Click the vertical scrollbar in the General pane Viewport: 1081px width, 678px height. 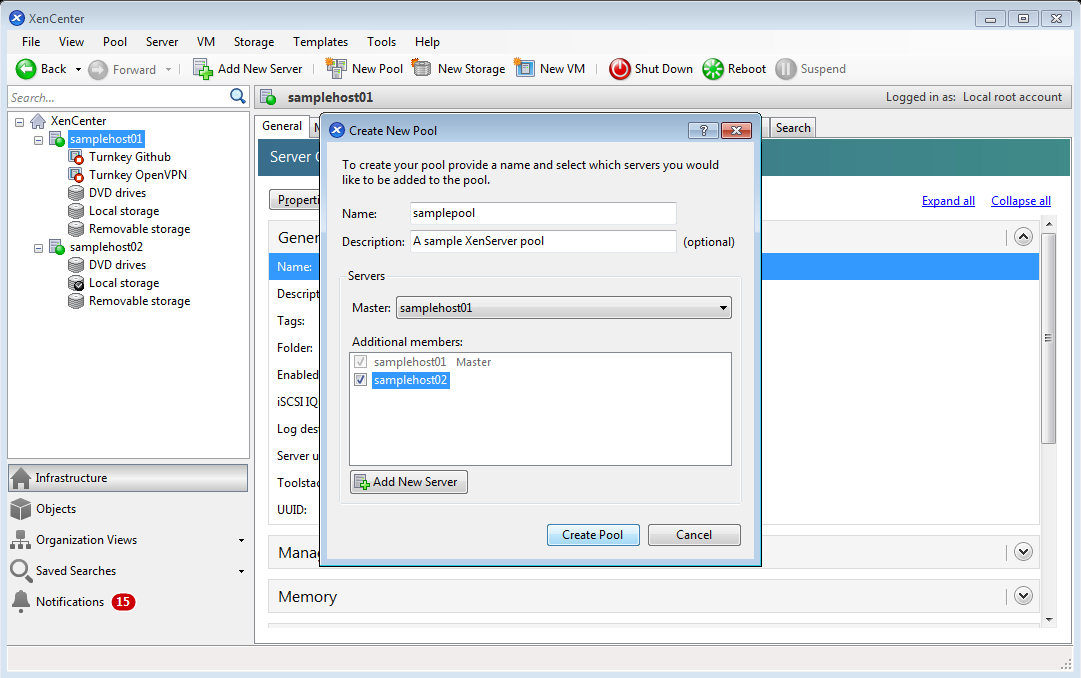pyautogui.click(x=1048, y=340)
